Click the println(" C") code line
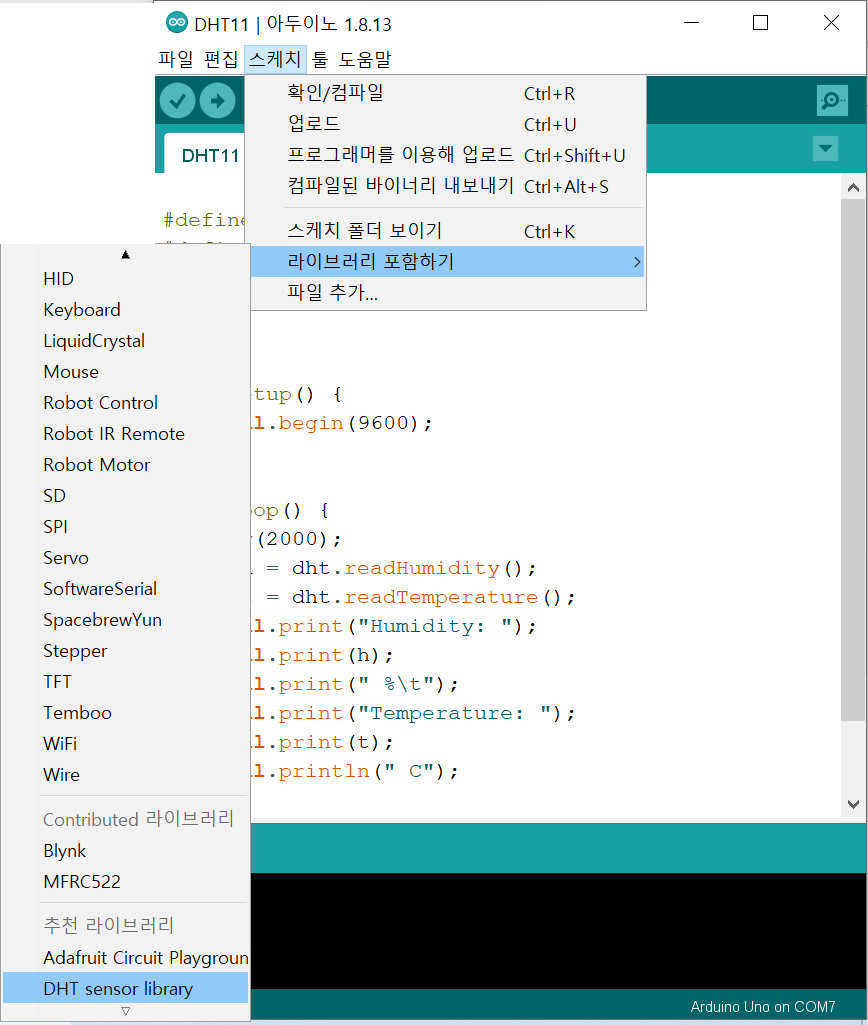Screen dimensions: 868x1025 [x=356, y=771]
